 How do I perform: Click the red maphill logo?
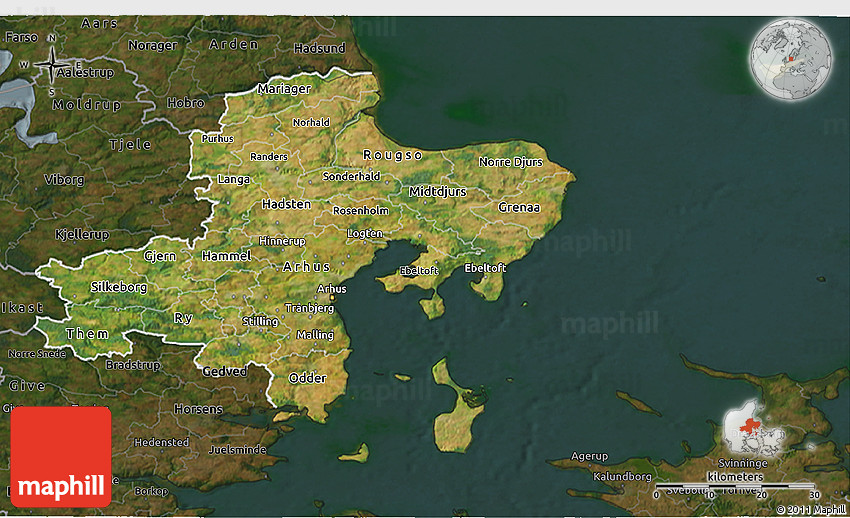click(61, 456)
